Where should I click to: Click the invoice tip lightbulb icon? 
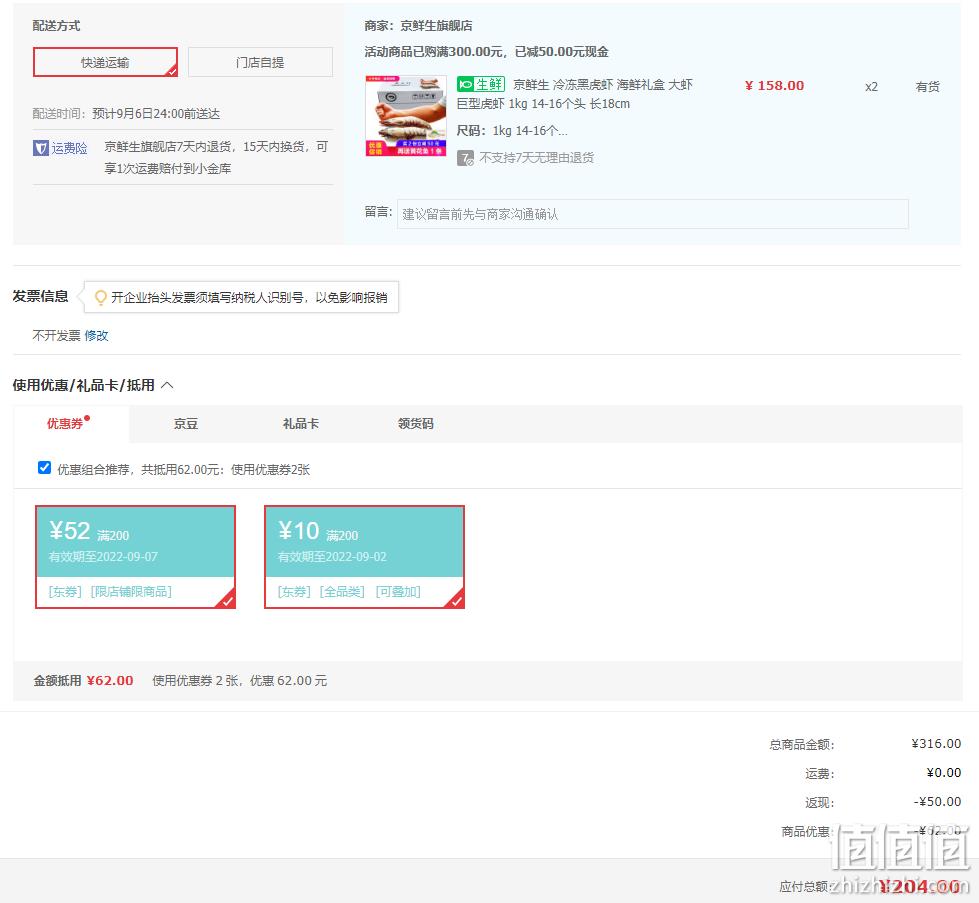pos(100,298)
